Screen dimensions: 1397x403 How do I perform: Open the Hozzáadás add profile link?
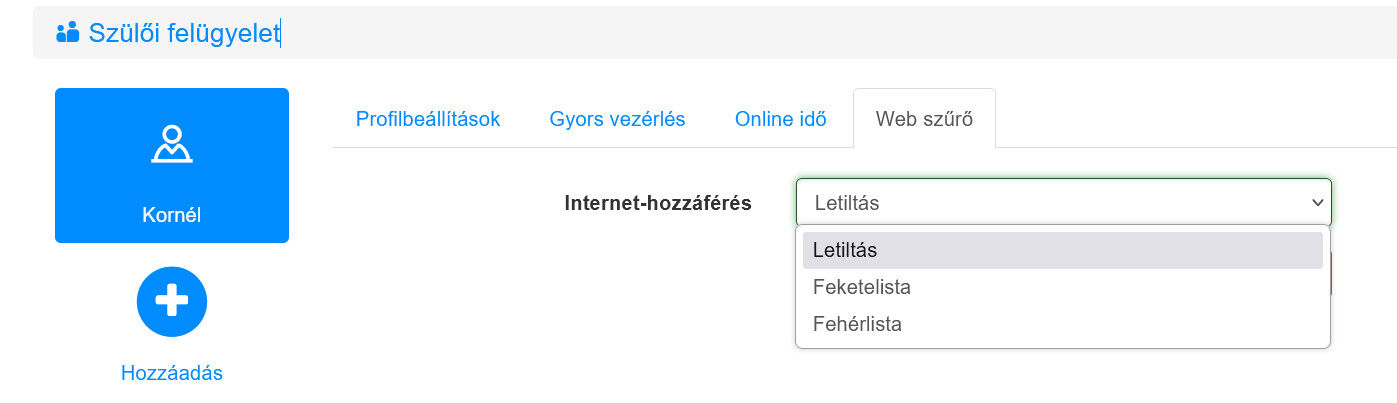pos(172,373)
